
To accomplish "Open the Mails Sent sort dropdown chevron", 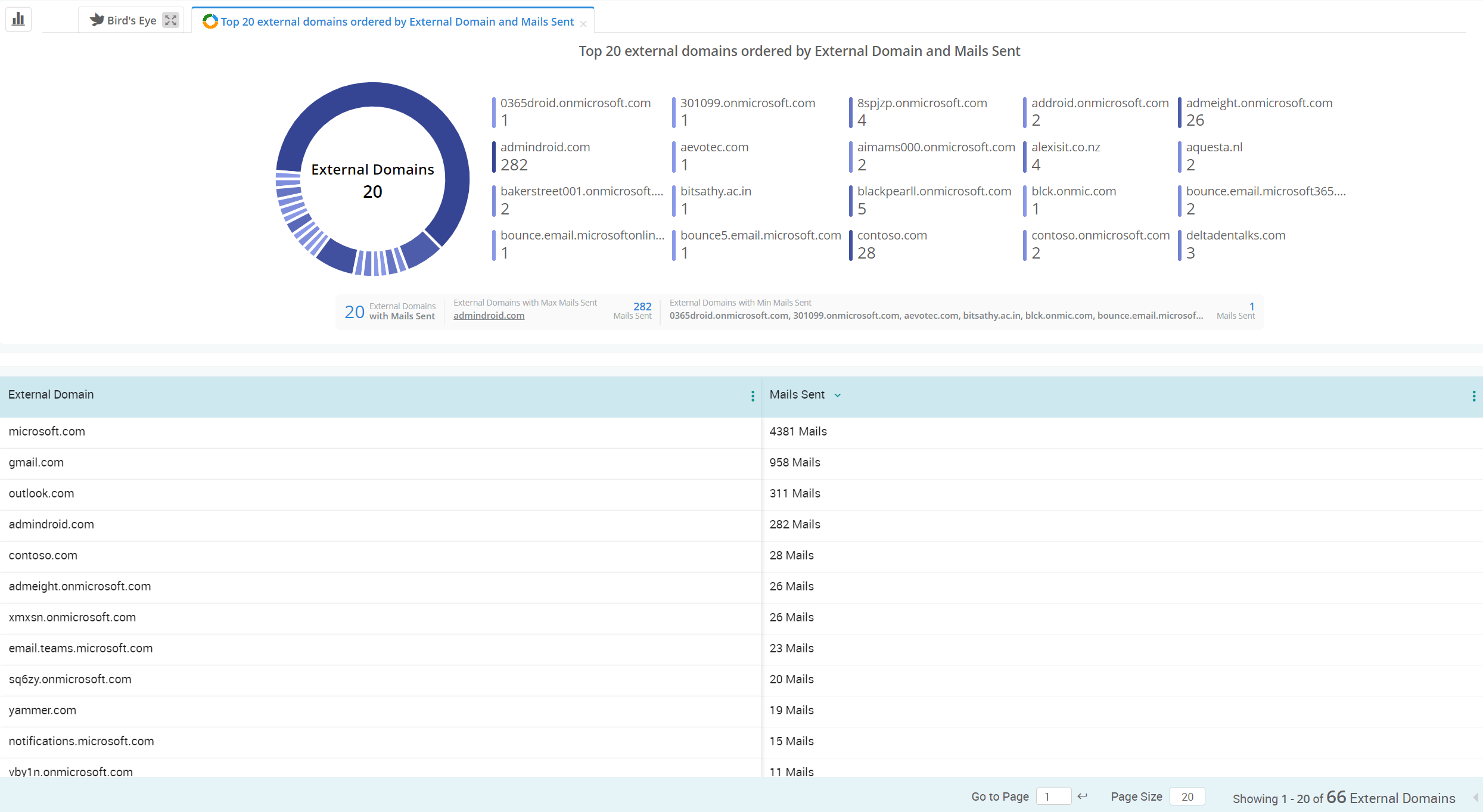I will [x=838, y=396].
